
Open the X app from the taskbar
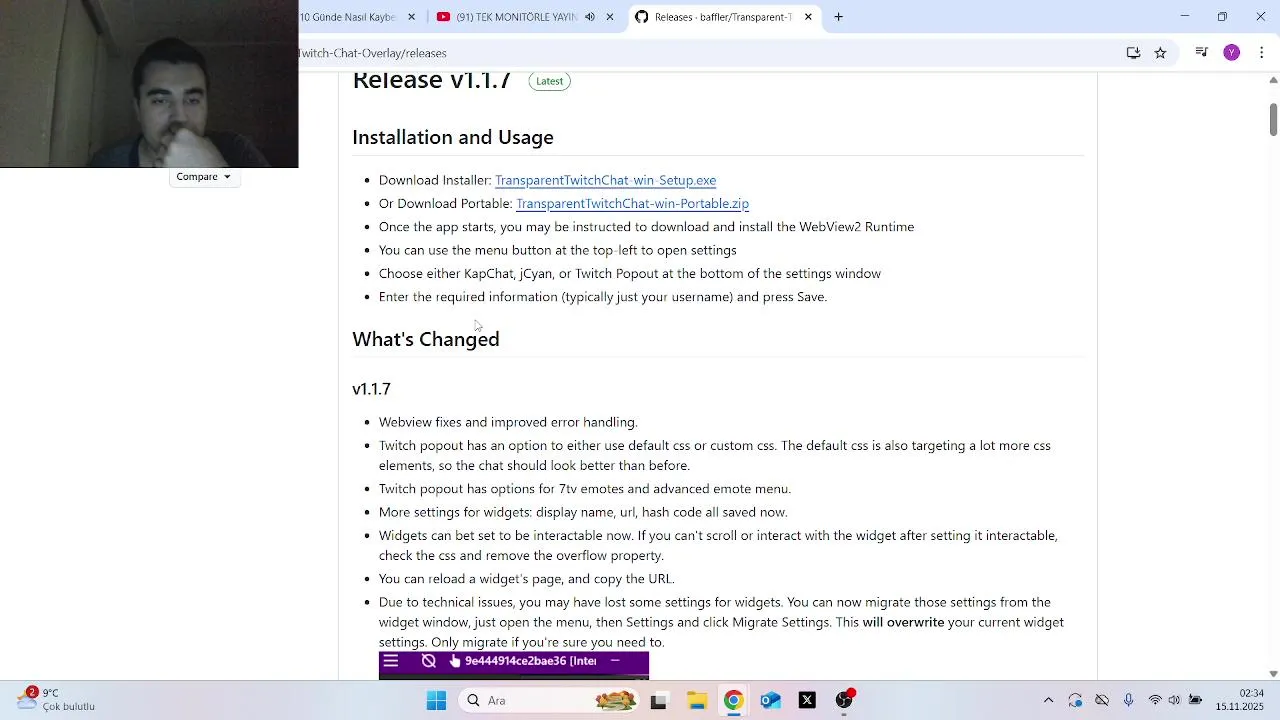[x=807, y=701]
